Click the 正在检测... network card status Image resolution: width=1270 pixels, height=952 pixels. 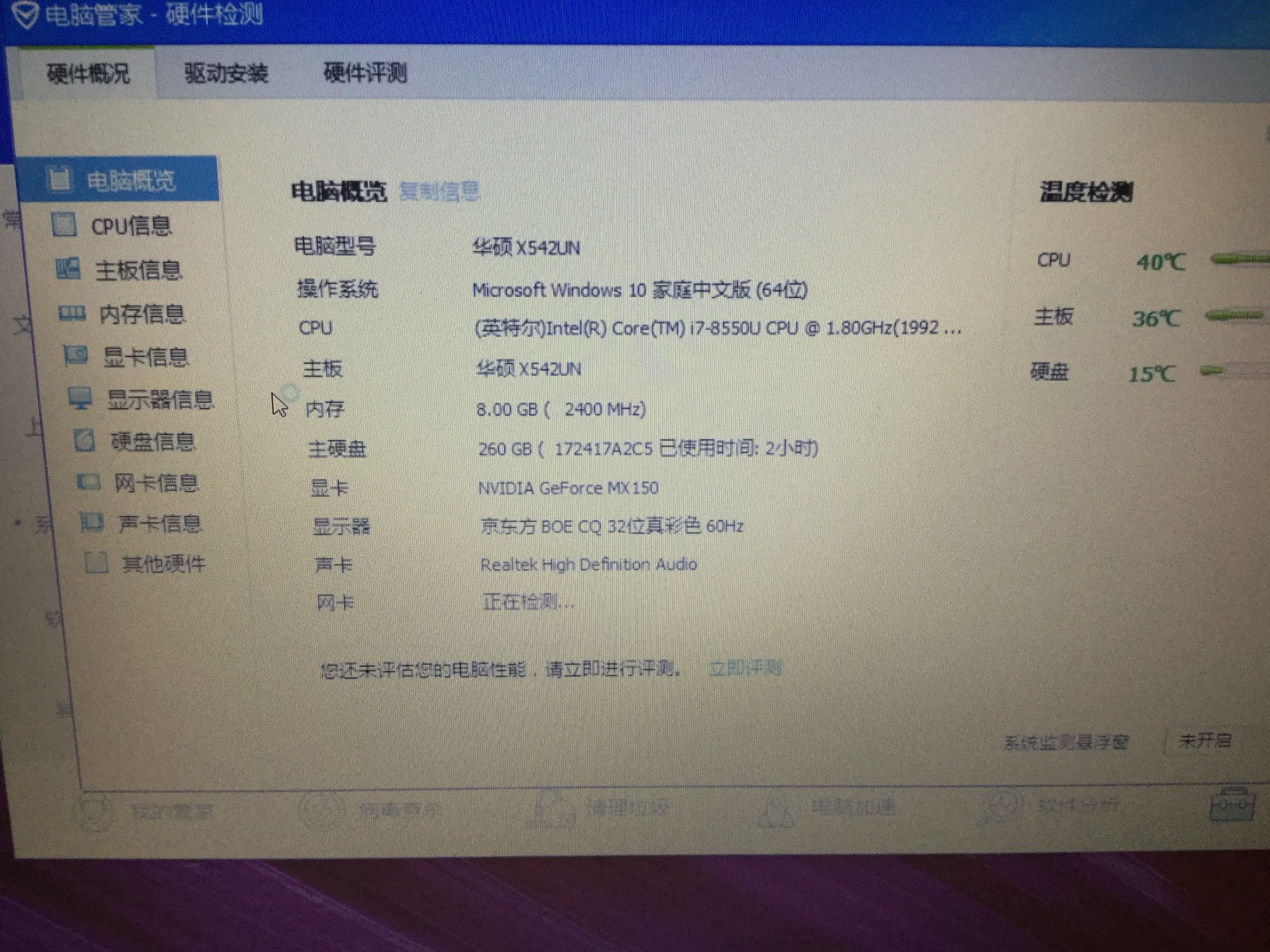(x=528, y=601)
